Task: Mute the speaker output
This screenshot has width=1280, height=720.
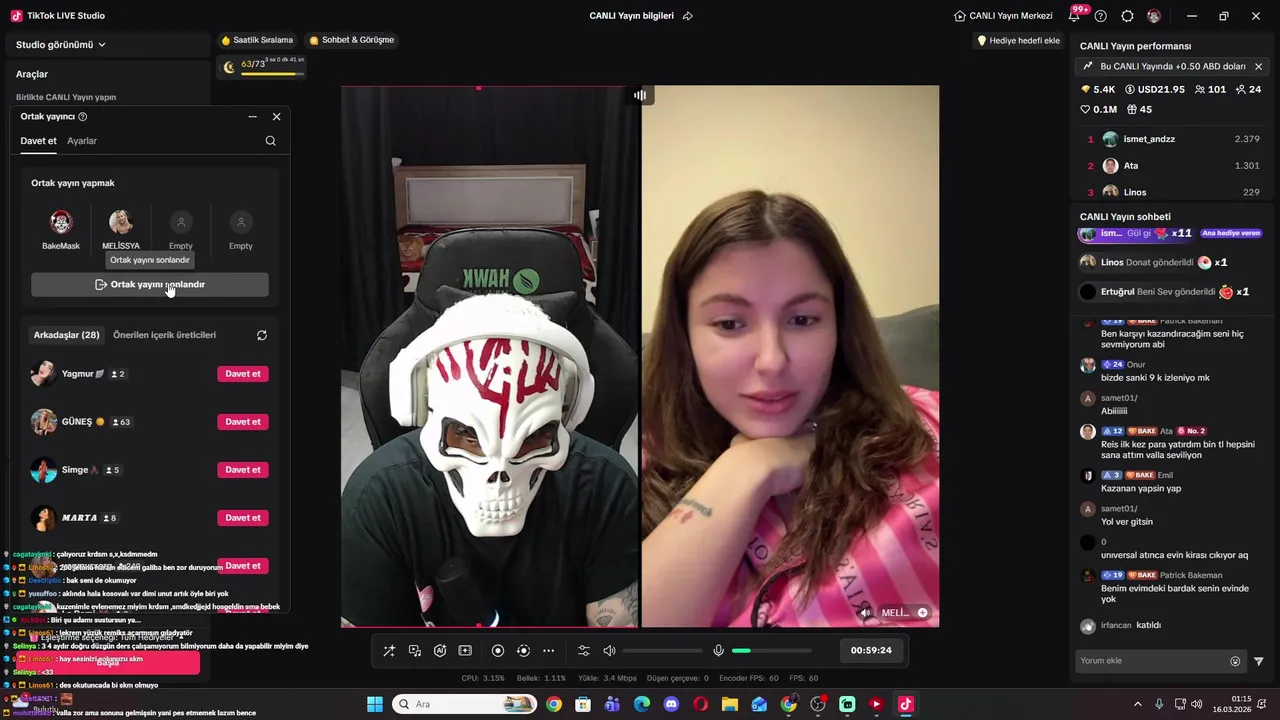Action: 609,651
